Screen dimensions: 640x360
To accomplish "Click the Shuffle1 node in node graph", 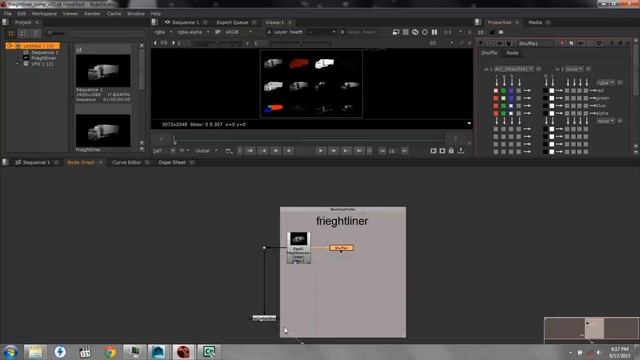I will coord(341,248).
